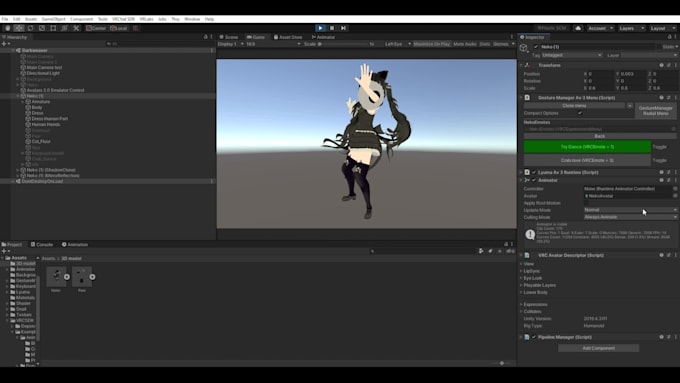Image resolution: width=680 pixels, height=383 pixels.
Task: Open the 16:9 aspect ratio dropdown
Action: point(273,44)
